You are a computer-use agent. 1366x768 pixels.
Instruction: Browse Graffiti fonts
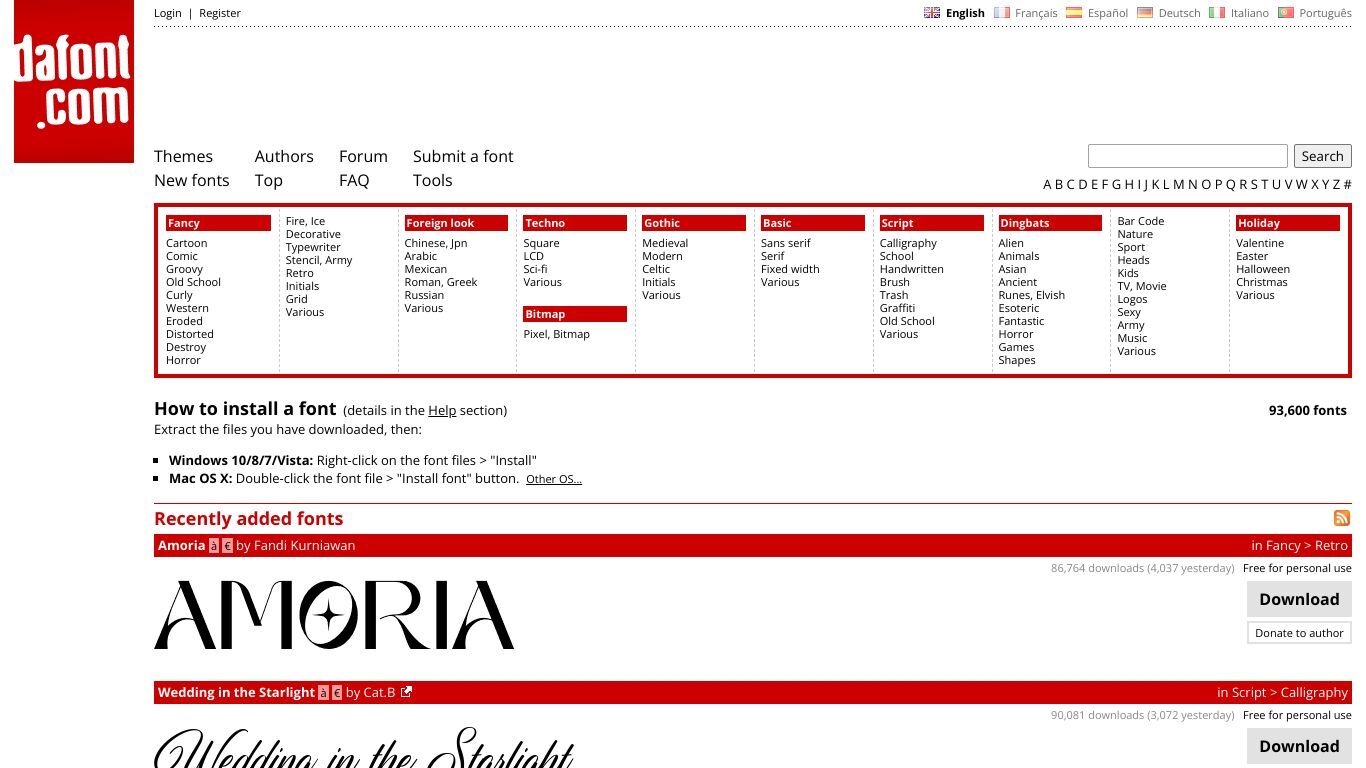898,308
